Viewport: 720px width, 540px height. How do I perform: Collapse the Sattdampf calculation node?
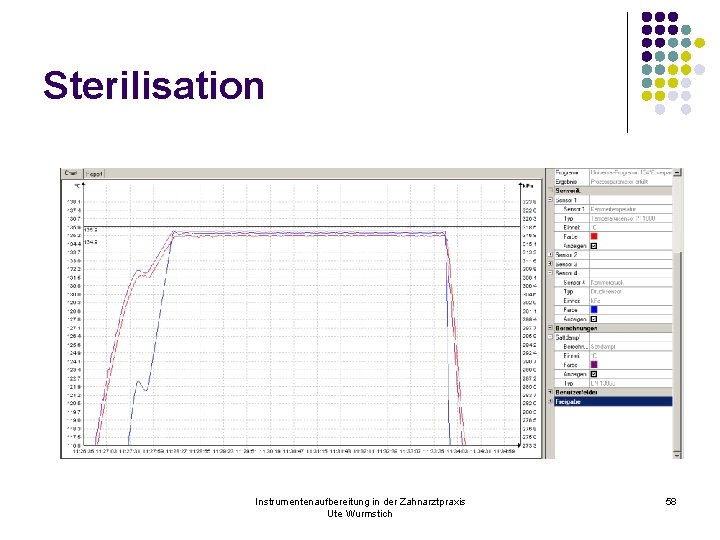pyautogui.click(x=550, y=337)
